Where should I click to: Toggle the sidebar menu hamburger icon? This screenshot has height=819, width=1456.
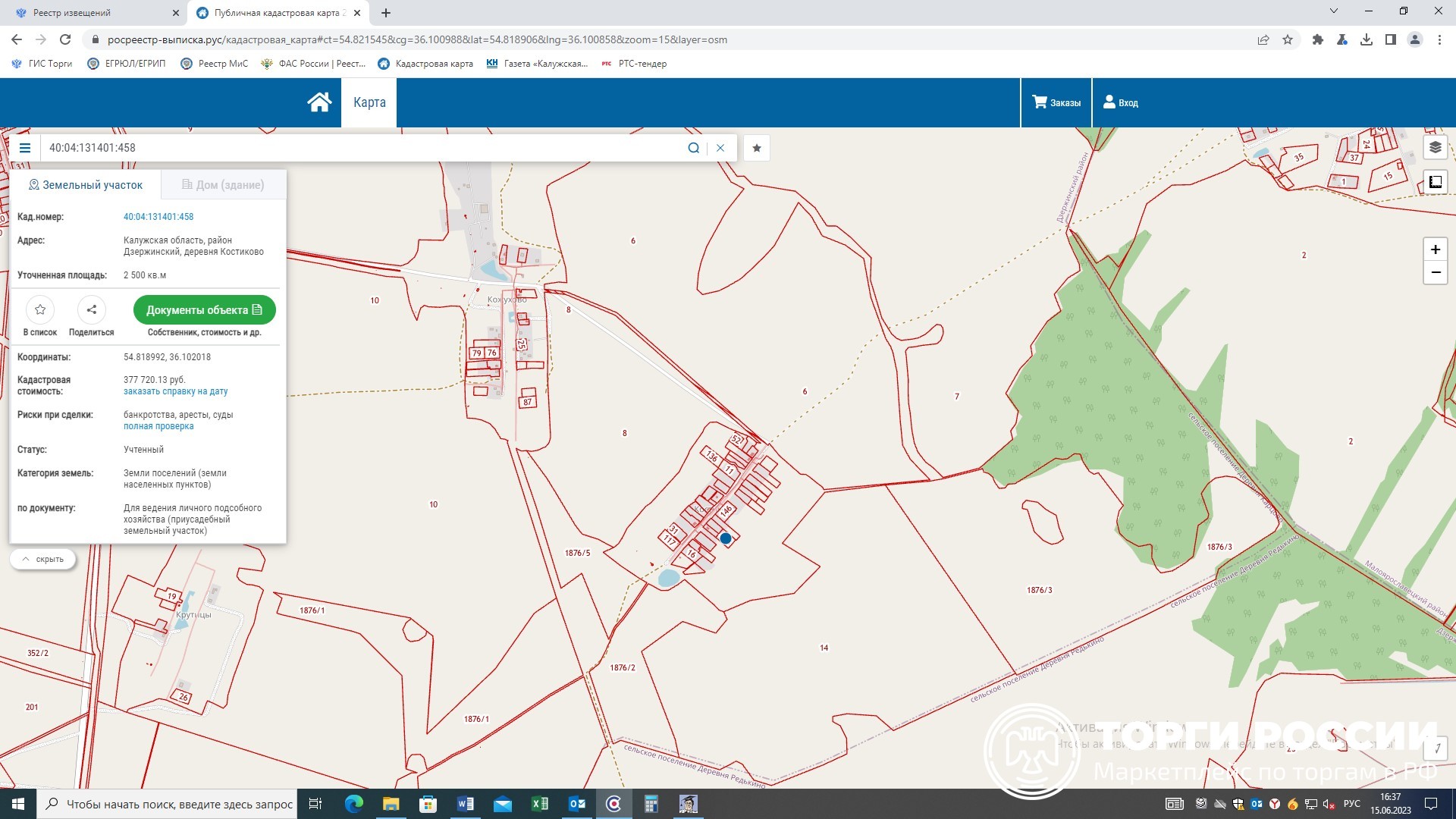(25, 147)
